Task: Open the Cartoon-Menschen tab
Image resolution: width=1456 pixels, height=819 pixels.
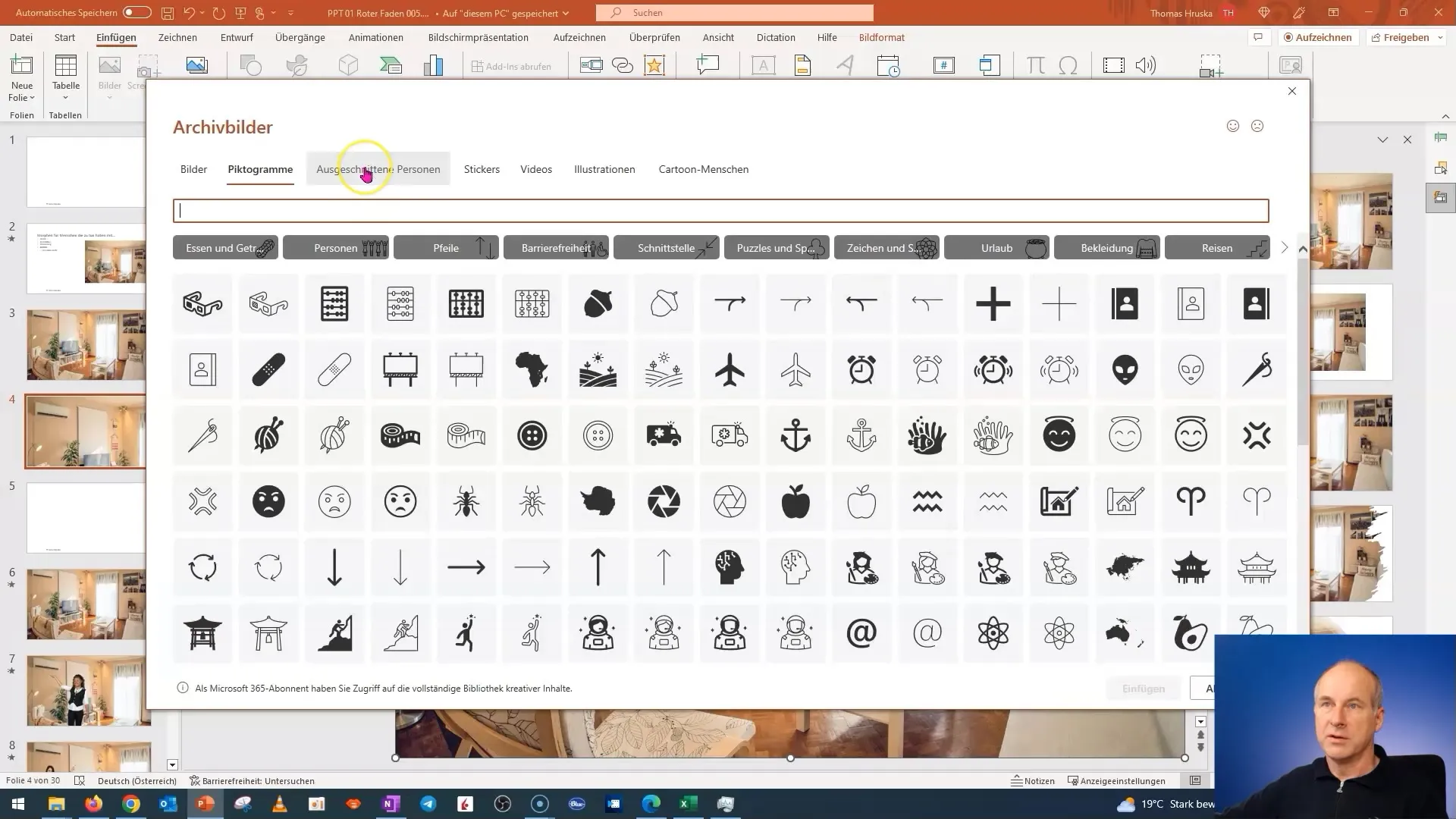Action: pyautogui.click(x=704, y=169)
